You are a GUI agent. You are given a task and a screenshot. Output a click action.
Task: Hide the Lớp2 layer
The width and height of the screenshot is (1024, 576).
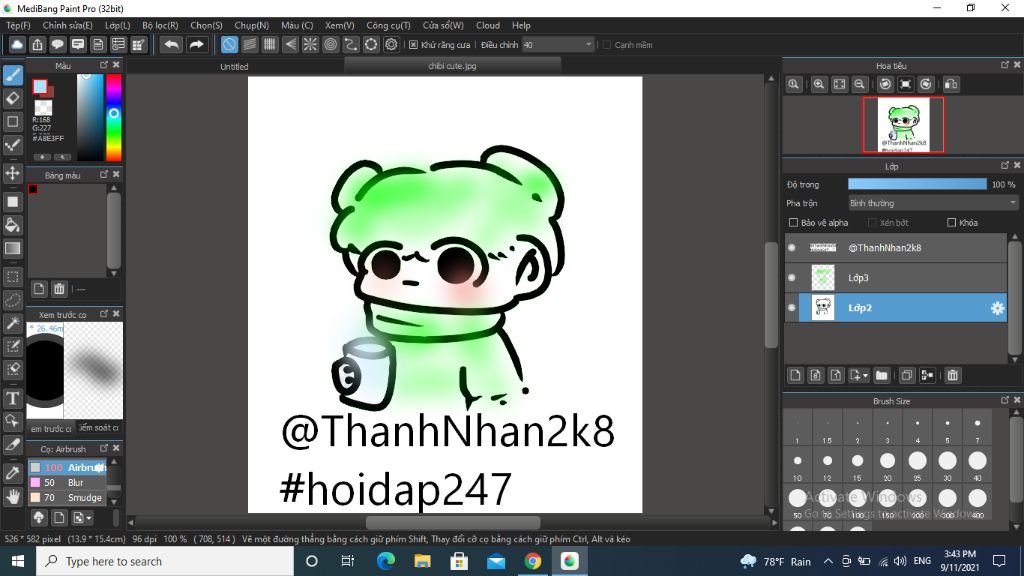[x=792, y=308]
